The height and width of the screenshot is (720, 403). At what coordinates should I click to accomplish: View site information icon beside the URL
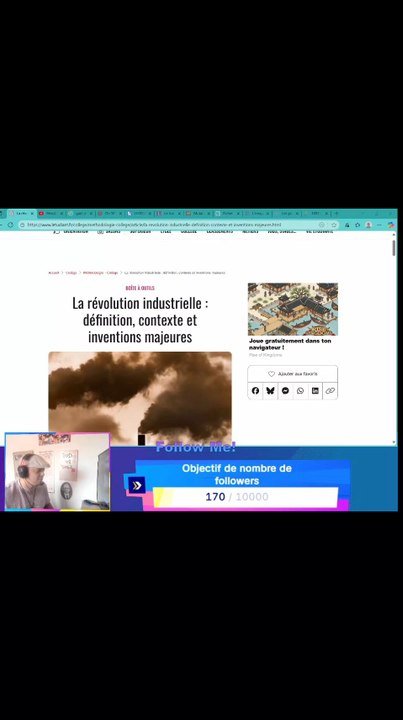point(22,225)
